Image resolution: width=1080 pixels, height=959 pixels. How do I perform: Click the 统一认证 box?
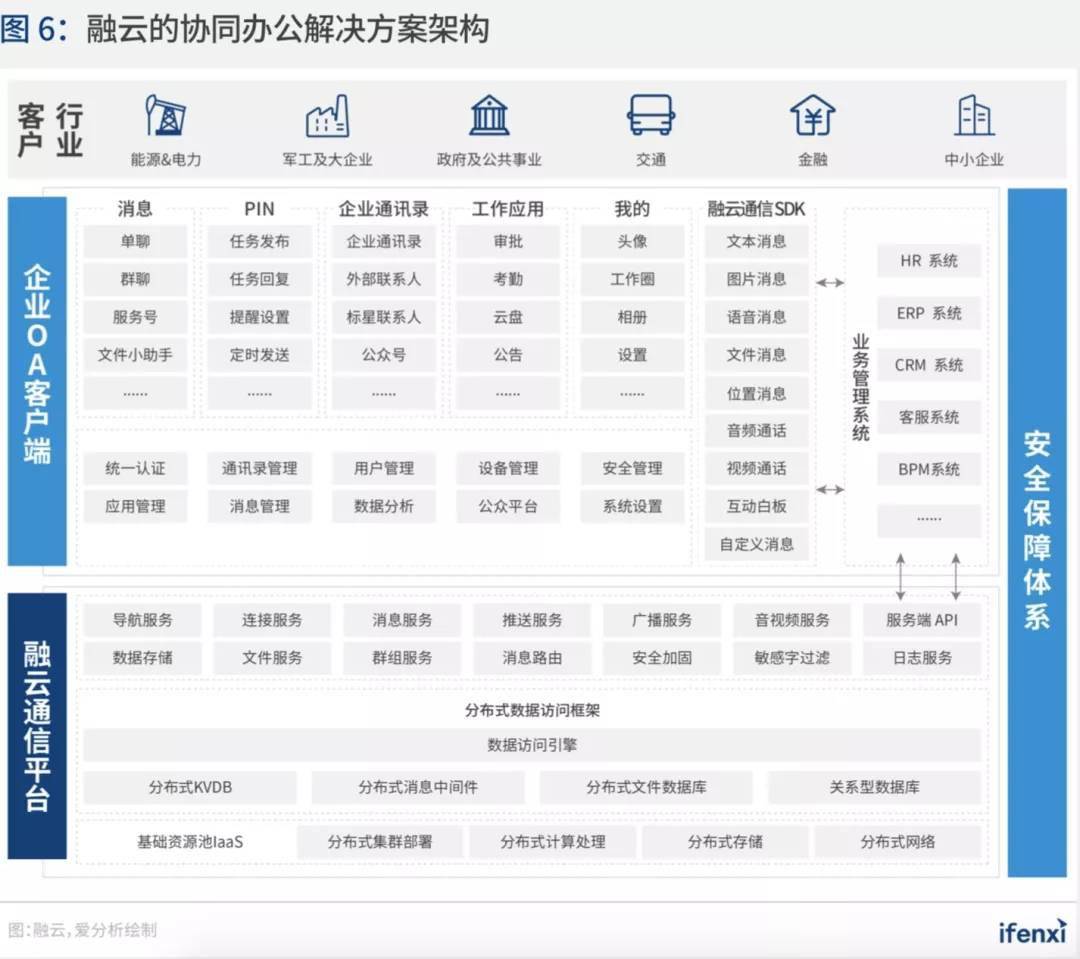135,468
